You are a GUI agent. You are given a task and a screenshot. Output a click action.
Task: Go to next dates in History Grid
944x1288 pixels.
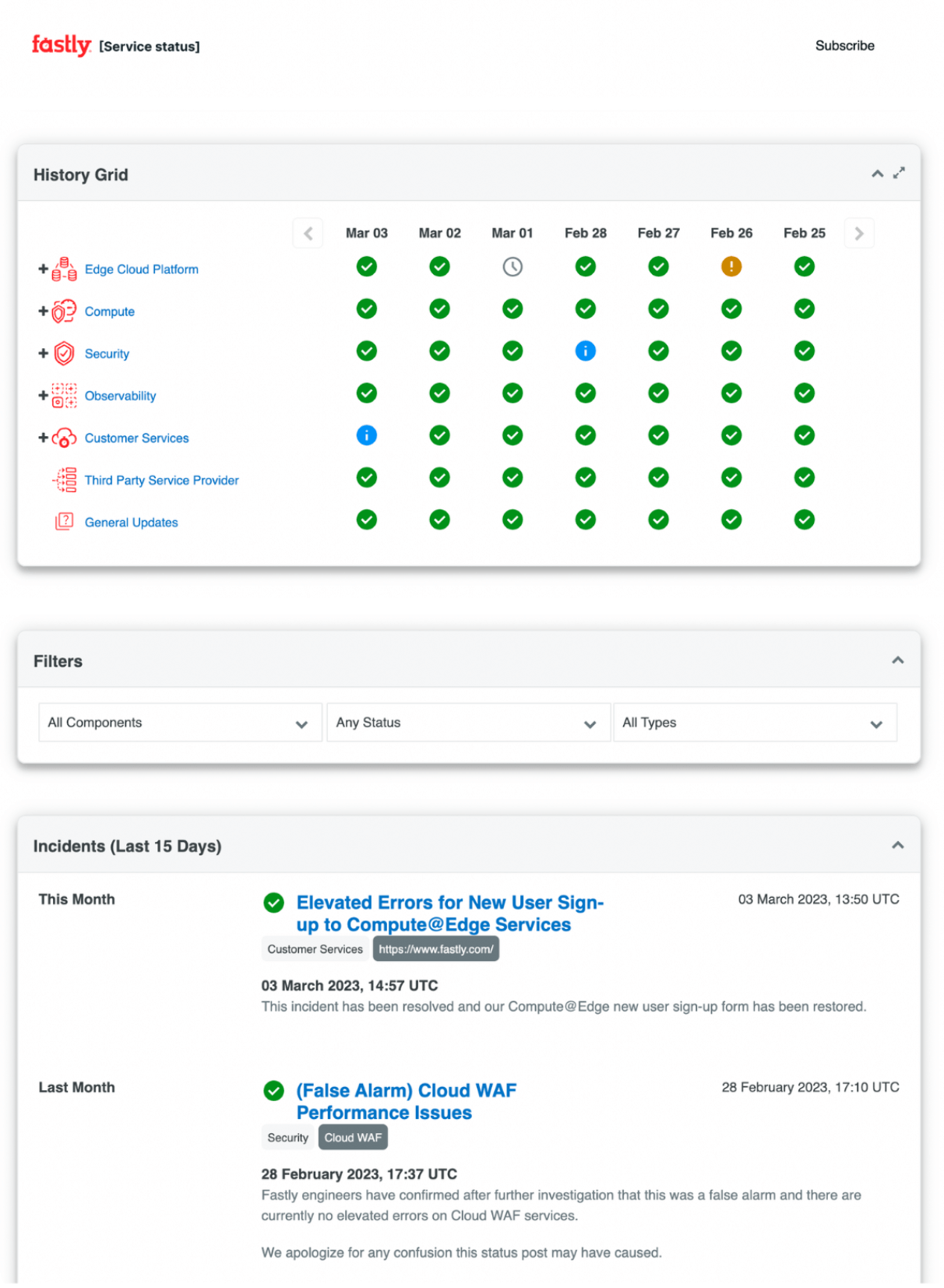[x=859, y=234]
